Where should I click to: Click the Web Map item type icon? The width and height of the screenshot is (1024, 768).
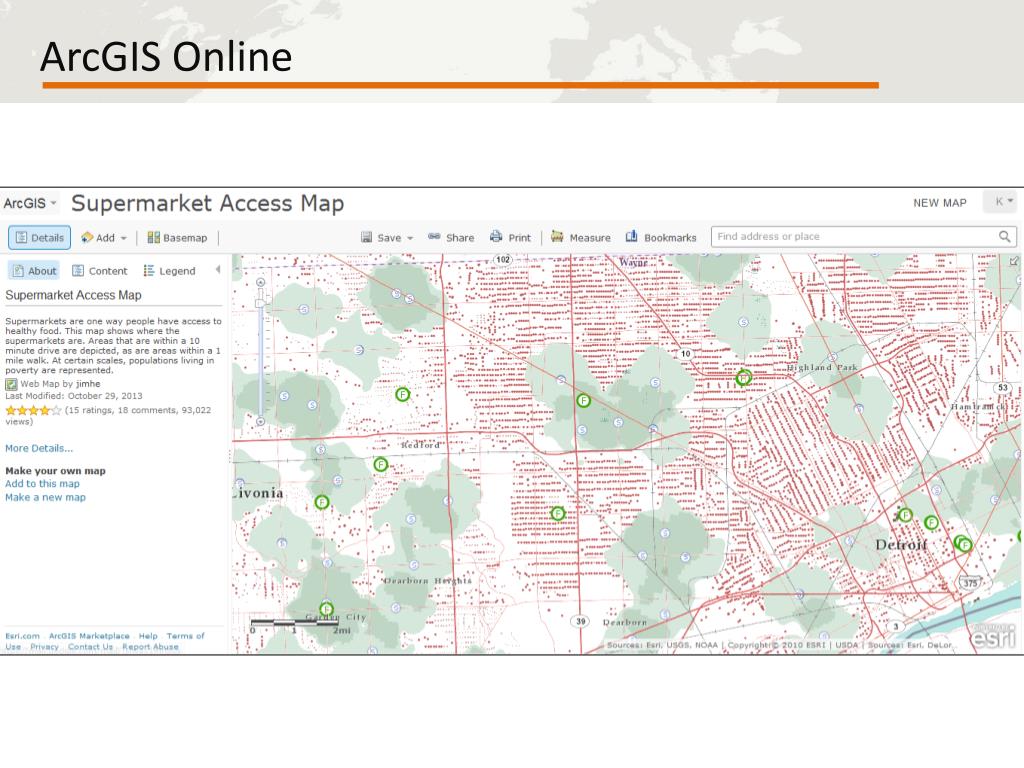point(11,384)
